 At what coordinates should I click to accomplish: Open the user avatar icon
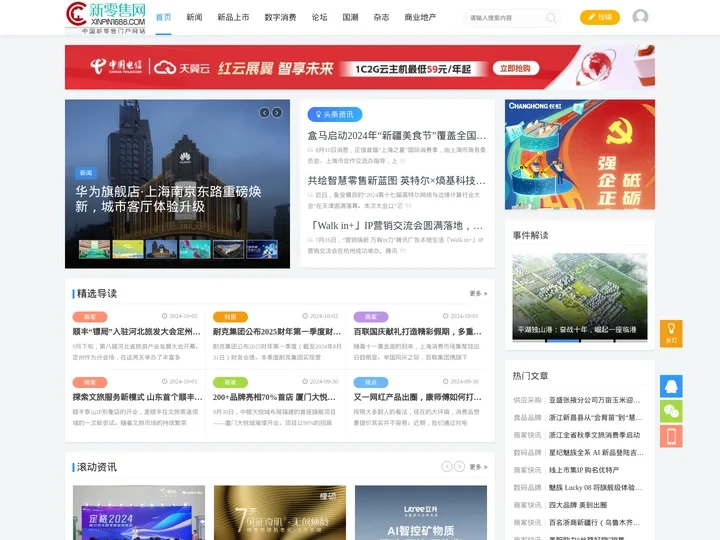point(640,17)
